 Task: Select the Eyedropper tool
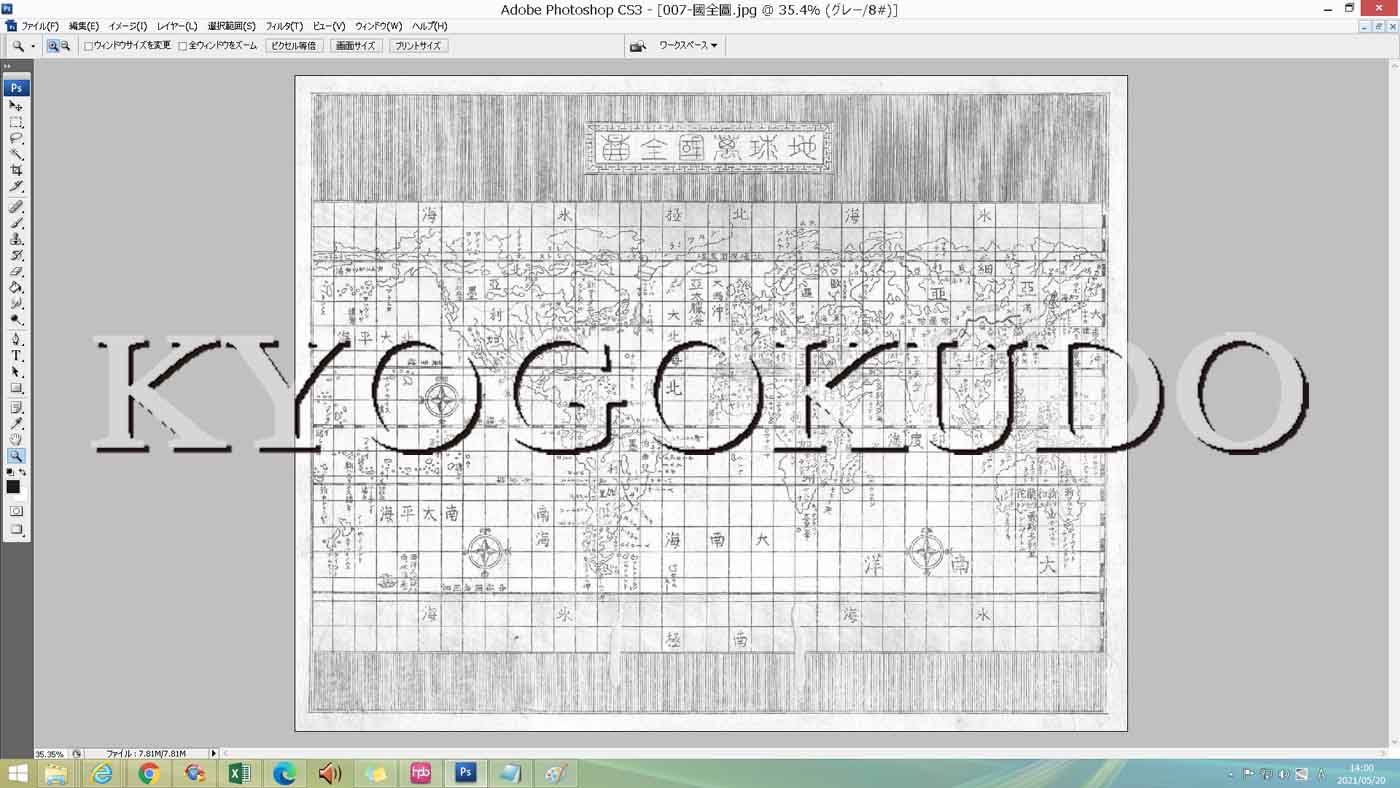point(16,423)
